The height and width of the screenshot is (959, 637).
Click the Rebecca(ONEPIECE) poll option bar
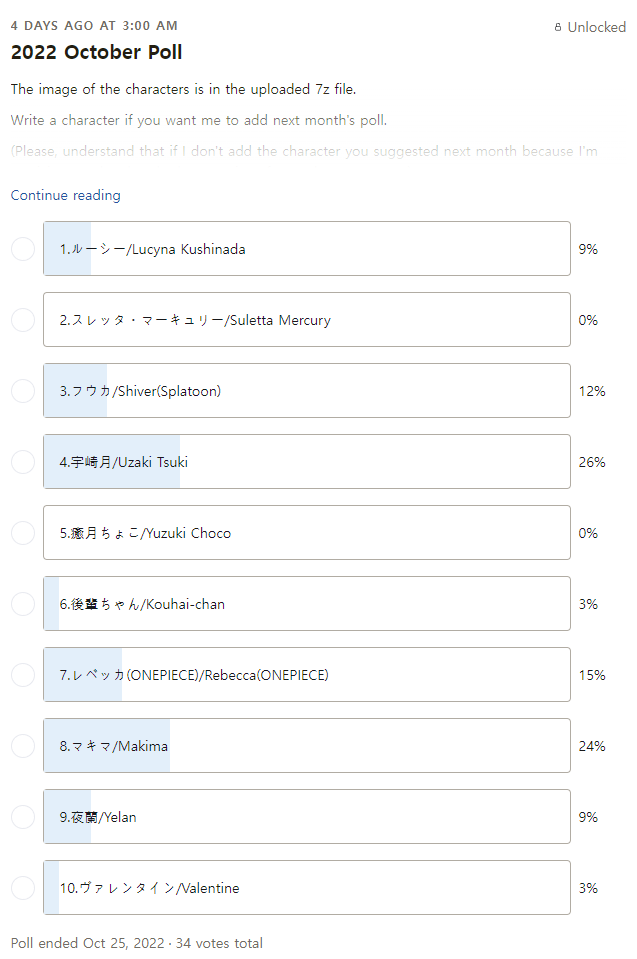coord(306,675)
